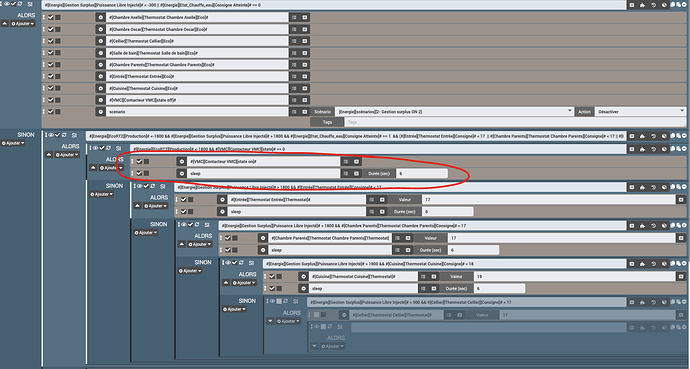Image resolution: width=690 pixels, height=369 pixels.
Task: Click first toolbar icon of the top condition
Action: 632,5
